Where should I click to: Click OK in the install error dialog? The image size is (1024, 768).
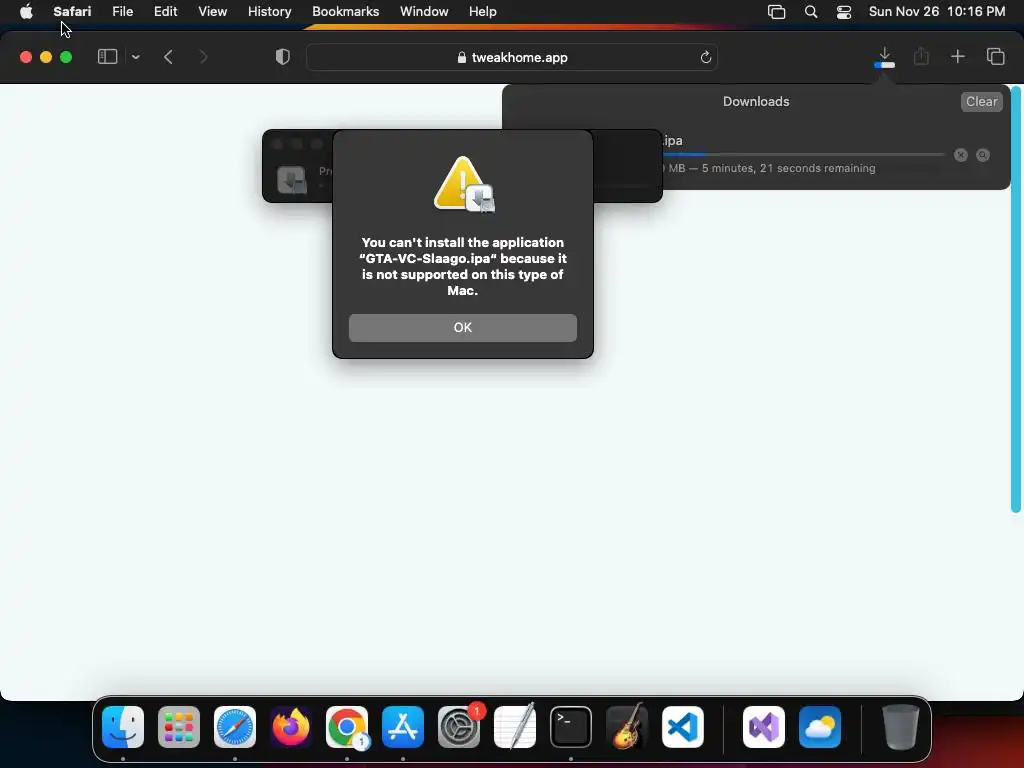(x=462, y=327)
